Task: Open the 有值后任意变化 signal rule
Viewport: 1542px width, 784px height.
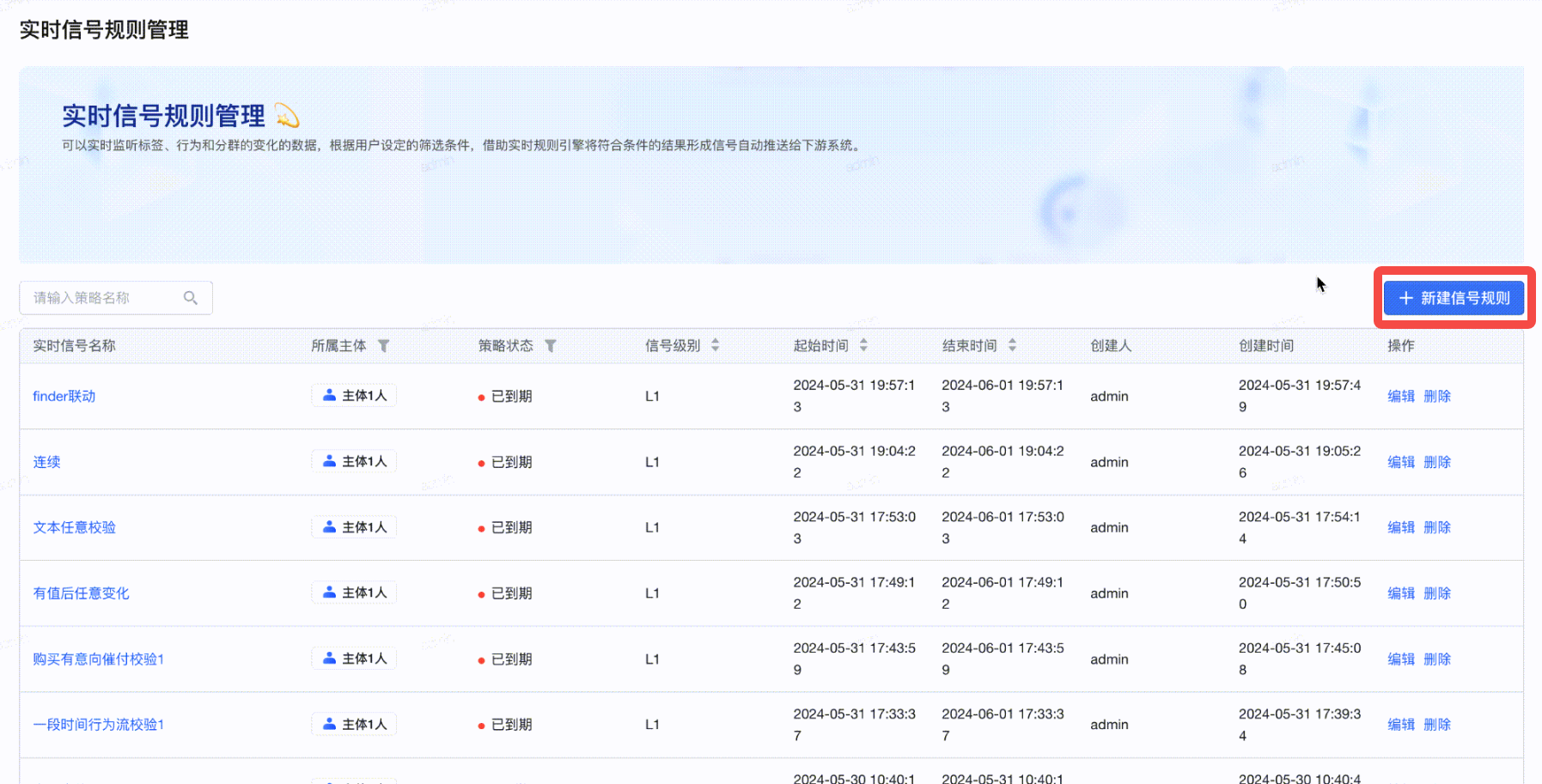Action: 81,593
